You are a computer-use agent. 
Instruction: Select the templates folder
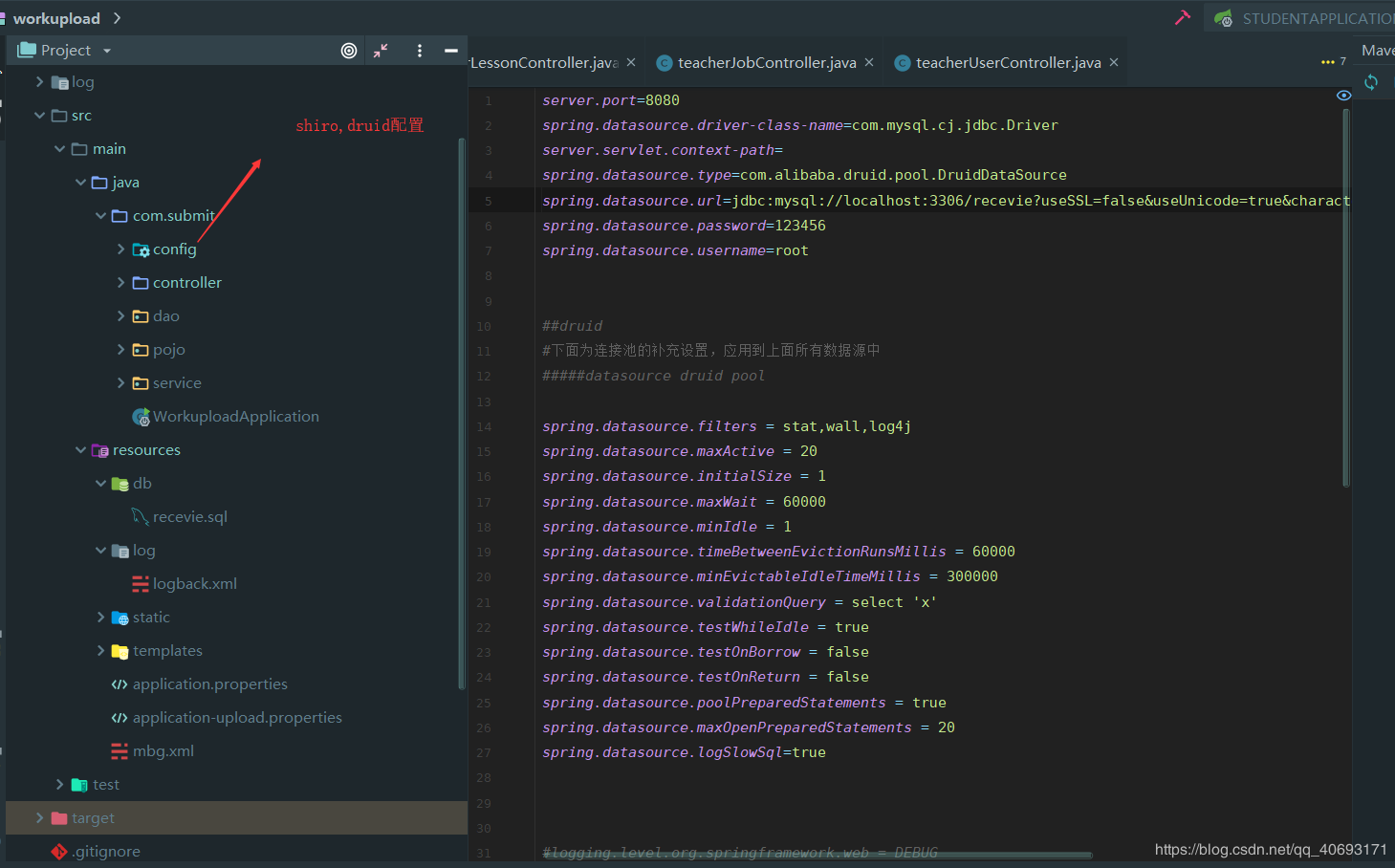coord(157,651)
